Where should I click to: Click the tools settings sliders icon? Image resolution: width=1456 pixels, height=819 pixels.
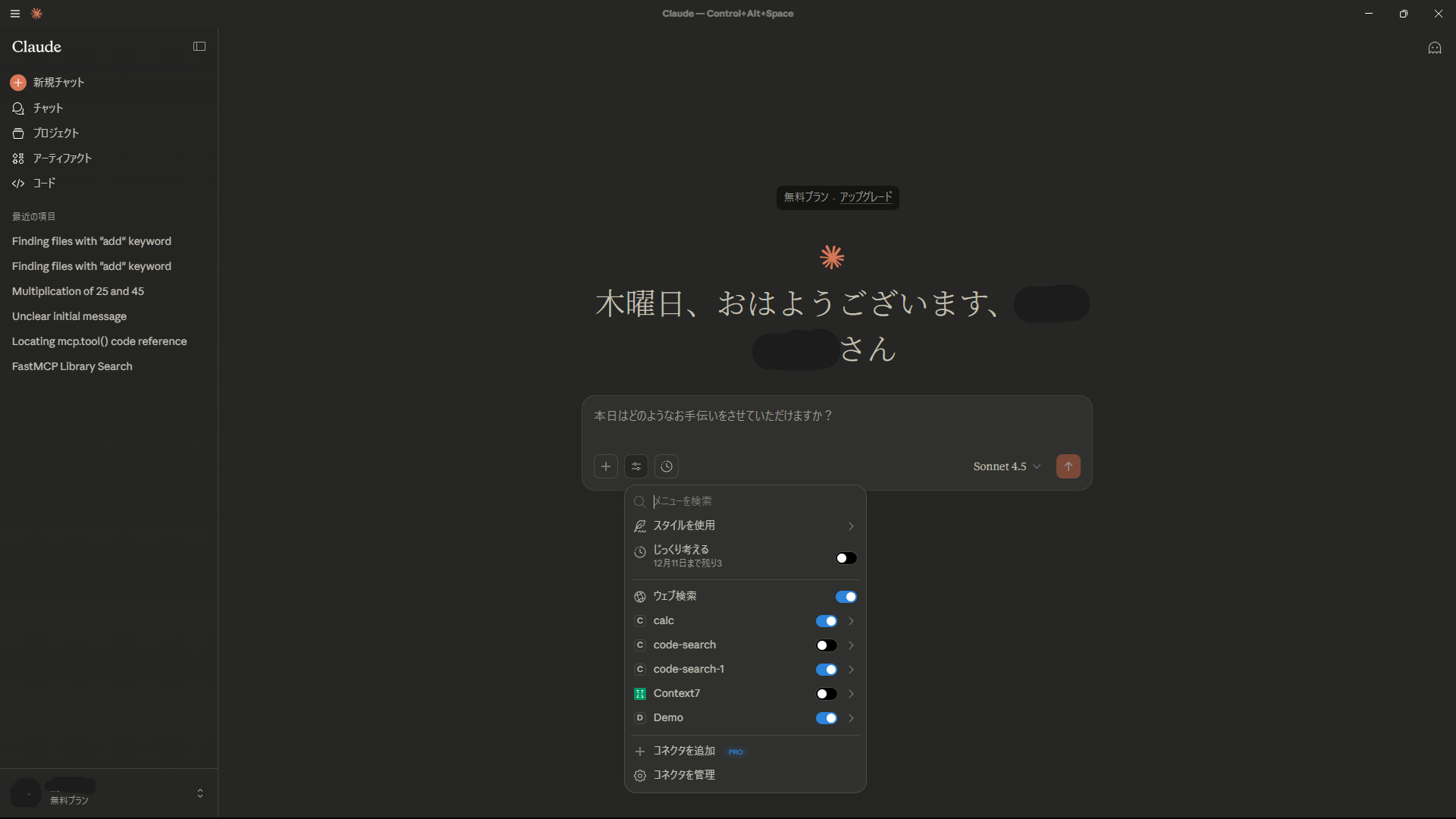636,466
